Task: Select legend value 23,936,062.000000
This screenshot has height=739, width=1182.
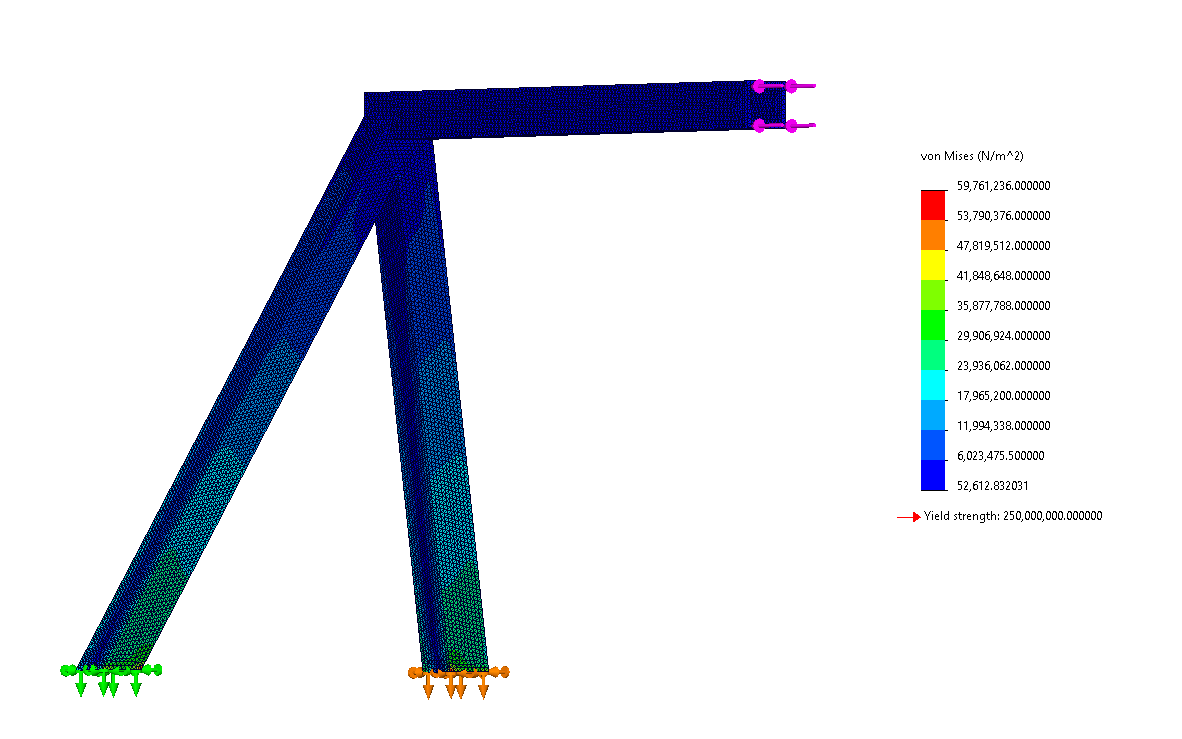Action: pos(1003,366)
